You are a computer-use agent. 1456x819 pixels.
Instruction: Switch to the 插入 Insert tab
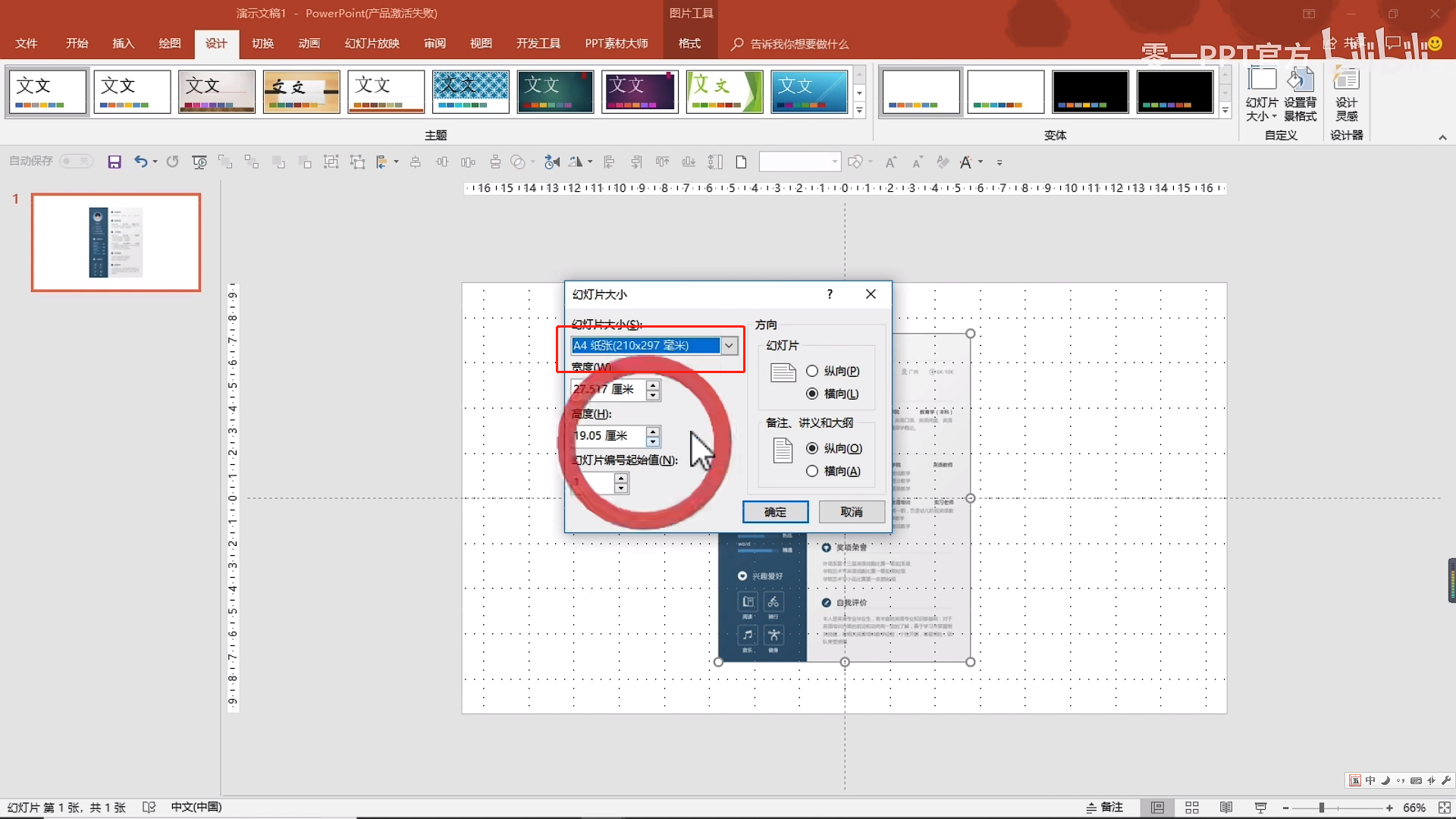[x=123, y=43]
